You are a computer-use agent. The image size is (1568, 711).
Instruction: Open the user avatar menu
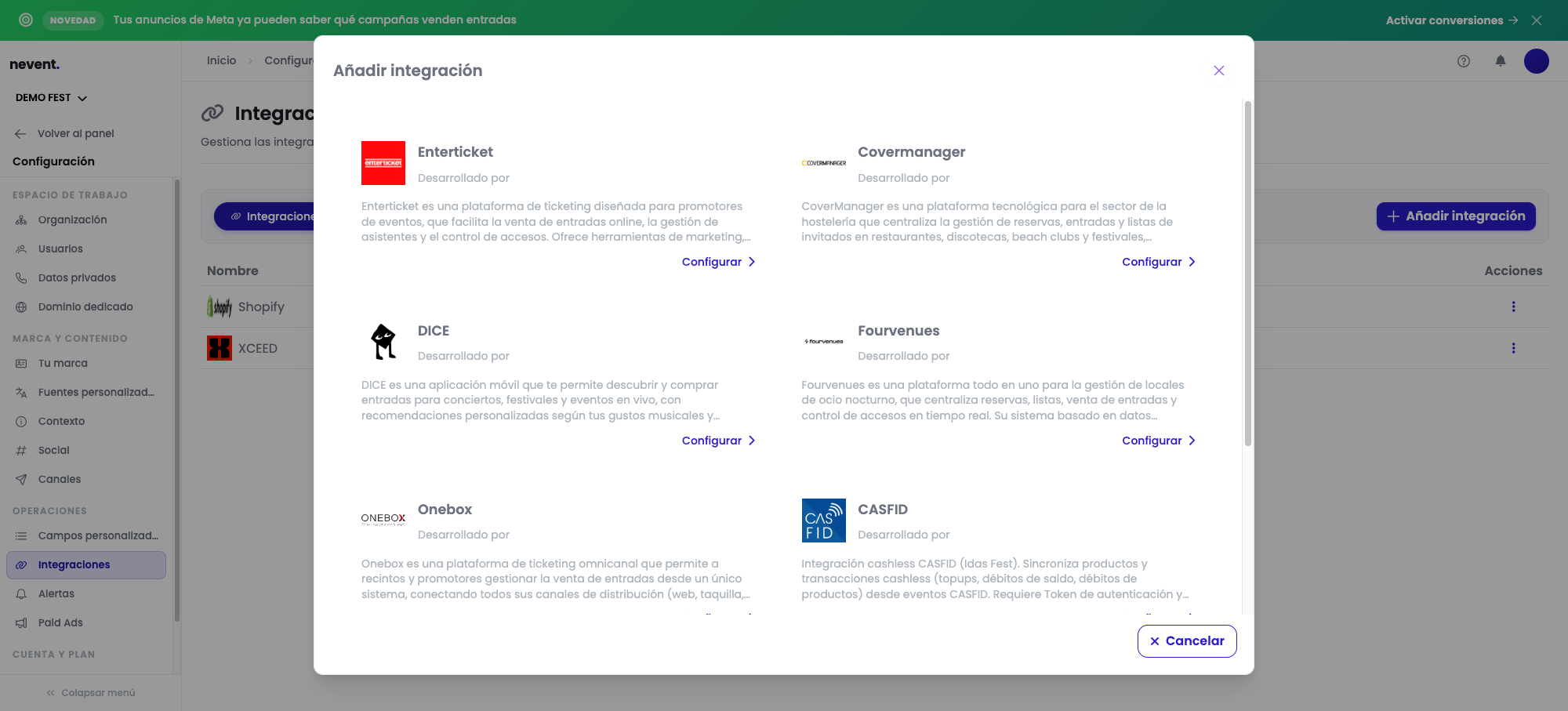[1537, 61]
